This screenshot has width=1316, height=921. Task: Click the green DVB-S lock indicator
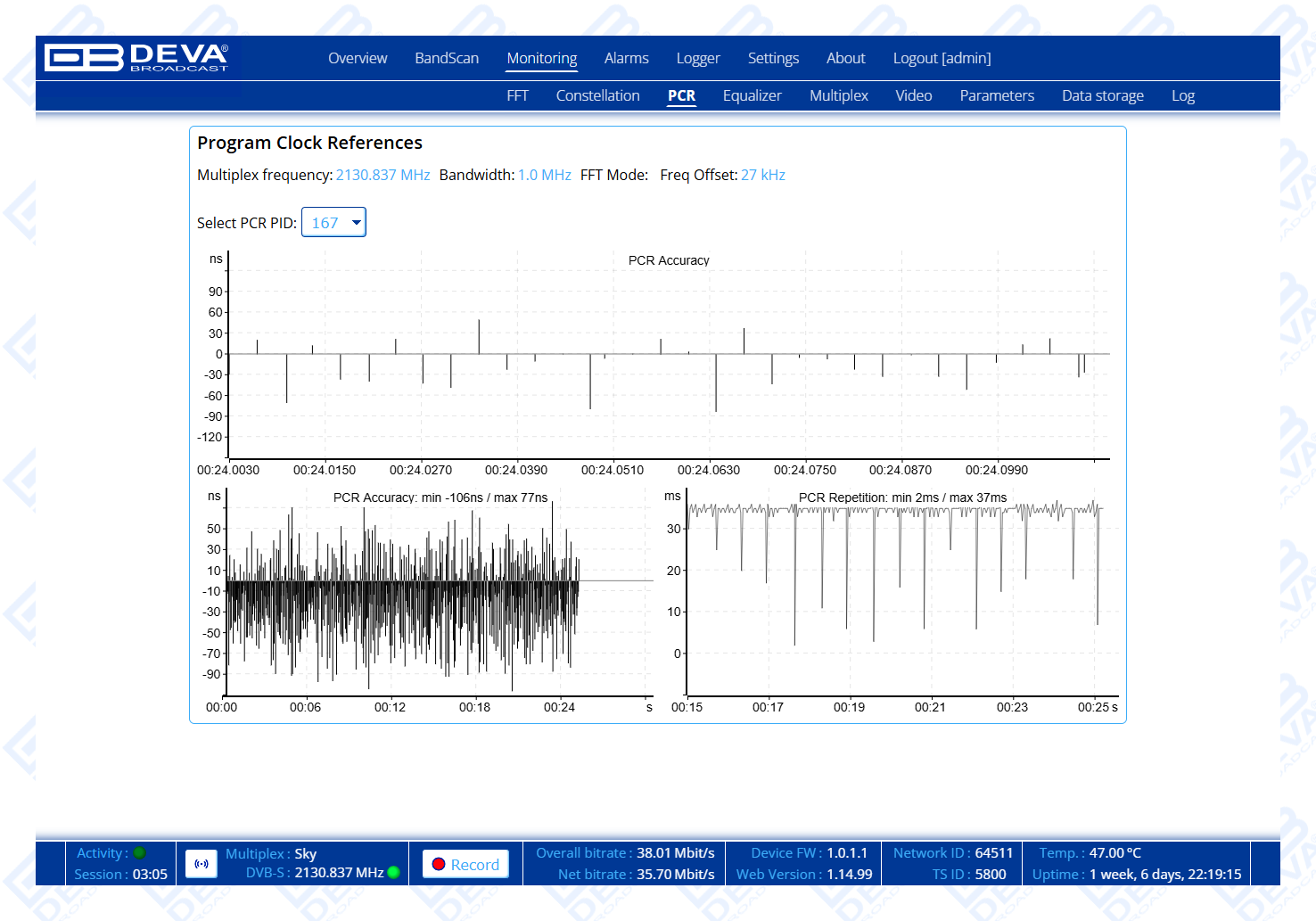point(394,873)
